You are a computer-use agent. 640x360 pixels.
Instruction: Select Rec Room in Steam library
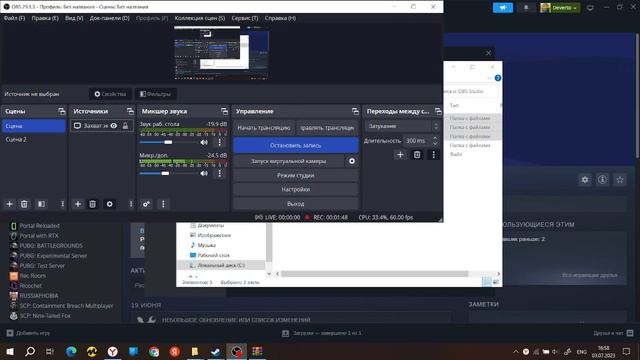(32, 276)
